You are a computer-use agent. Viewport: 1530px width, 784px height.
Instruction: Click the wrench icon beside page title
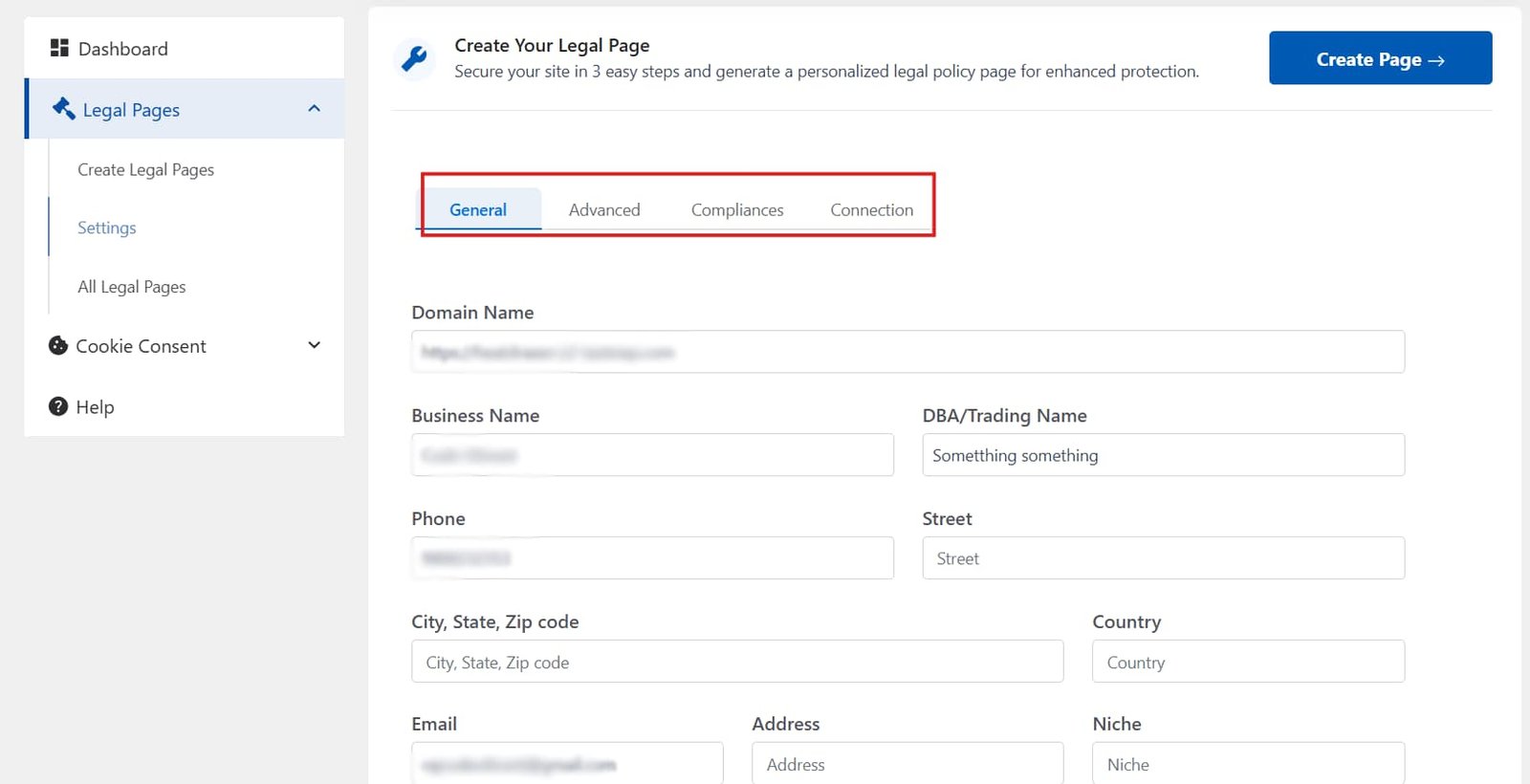414,59
